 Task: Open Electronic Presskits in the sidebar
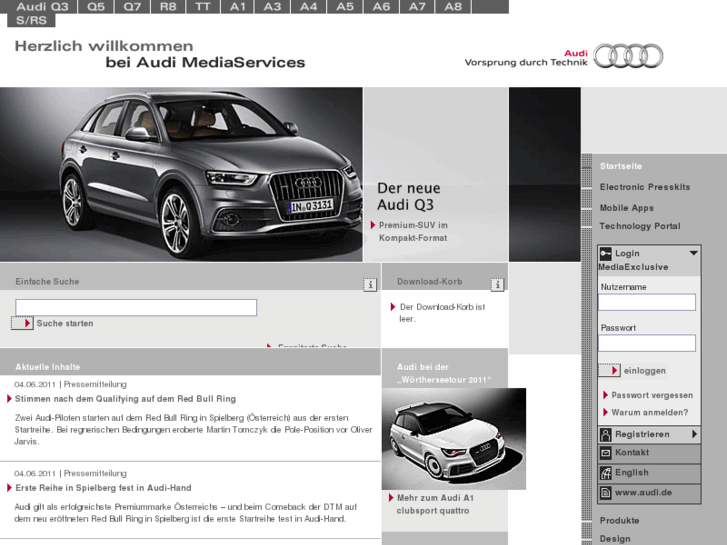(x=645, y=187)
